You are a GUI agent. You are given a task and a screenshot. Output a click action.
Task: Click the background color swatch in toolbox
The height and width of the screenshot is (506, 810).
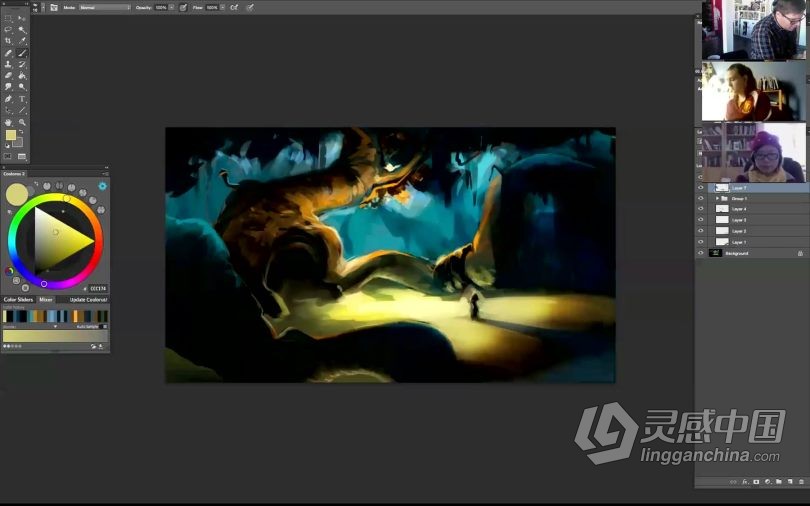pyautogui.click(x=20, y=143)
